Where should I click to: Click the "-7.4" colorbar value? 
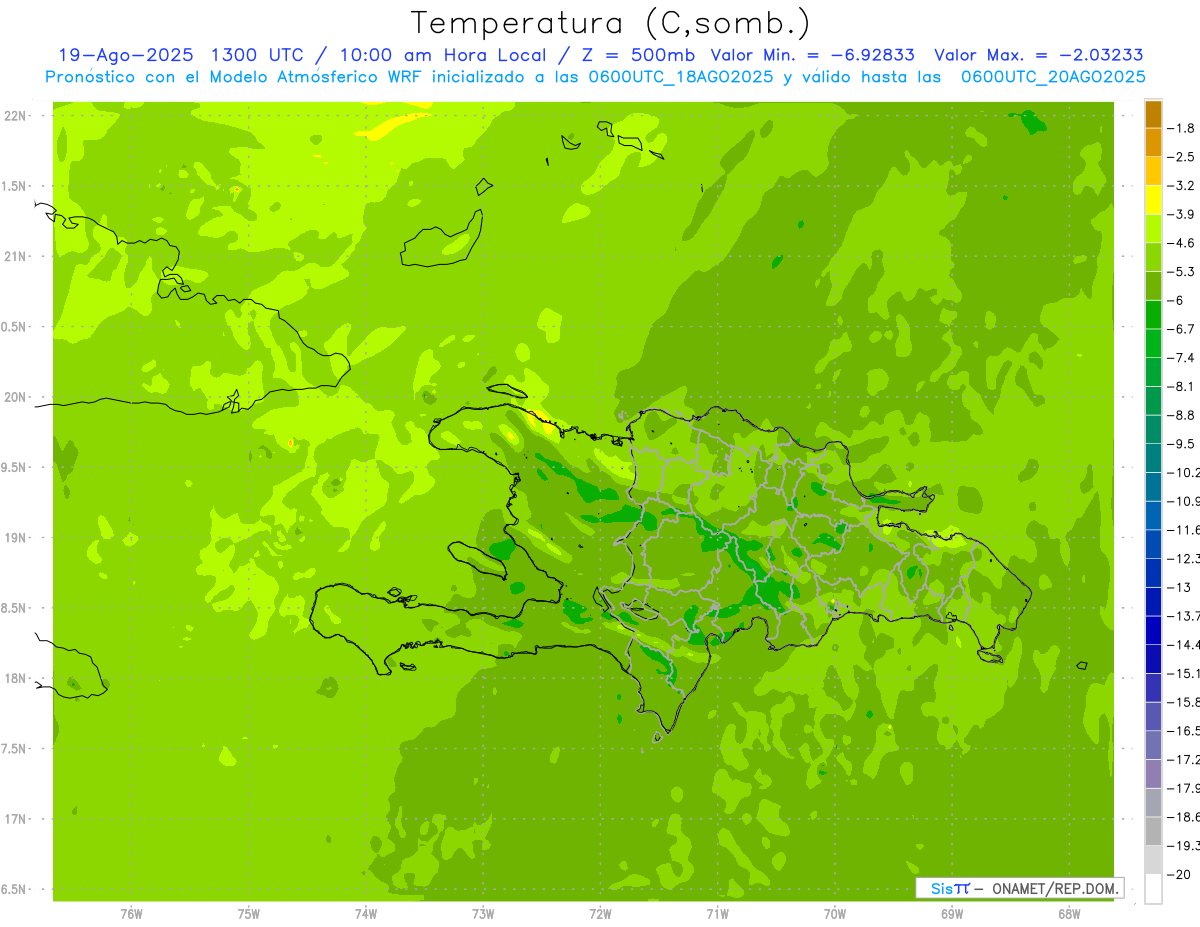click(1182, 358)
